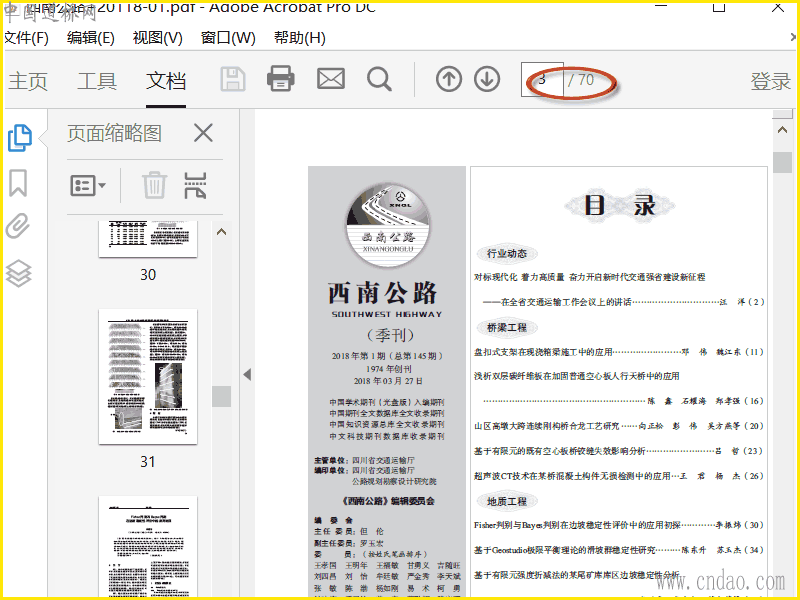Click the Fisher判别与Bayes判别 contents entry
This screenshot has height=600, width=800.
coord(619,525)
